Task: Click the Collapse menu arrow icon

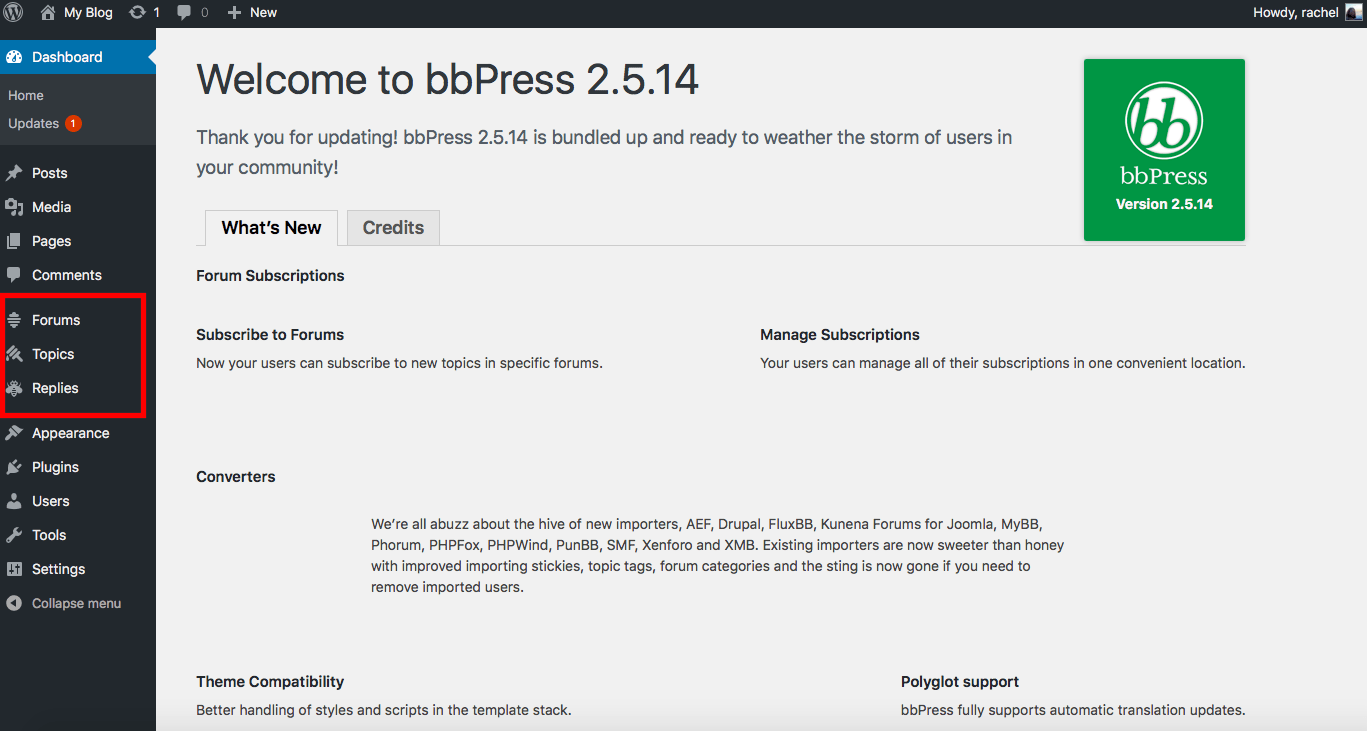Action: click(x=14, y=603)
